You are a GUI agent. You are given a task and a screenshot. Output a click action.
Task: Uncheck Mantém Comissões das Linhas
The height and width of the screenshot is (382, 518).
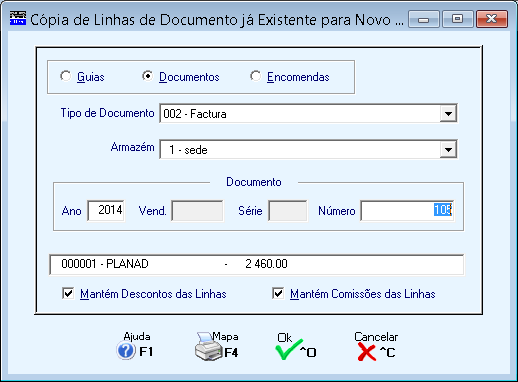[x=278, y=294]
